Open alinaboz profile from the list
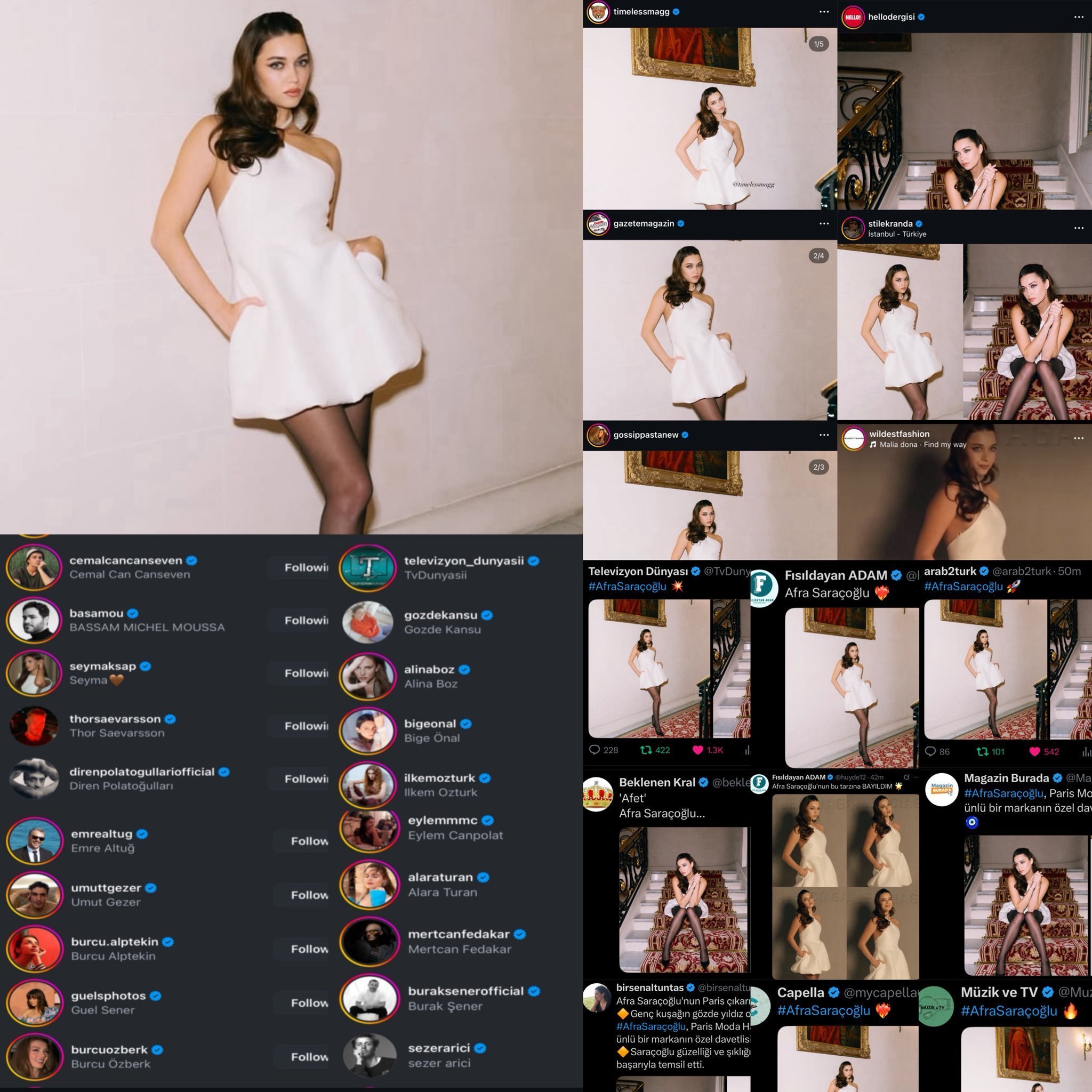The height and width of the screenshot is (1092, 1092). 429,670
